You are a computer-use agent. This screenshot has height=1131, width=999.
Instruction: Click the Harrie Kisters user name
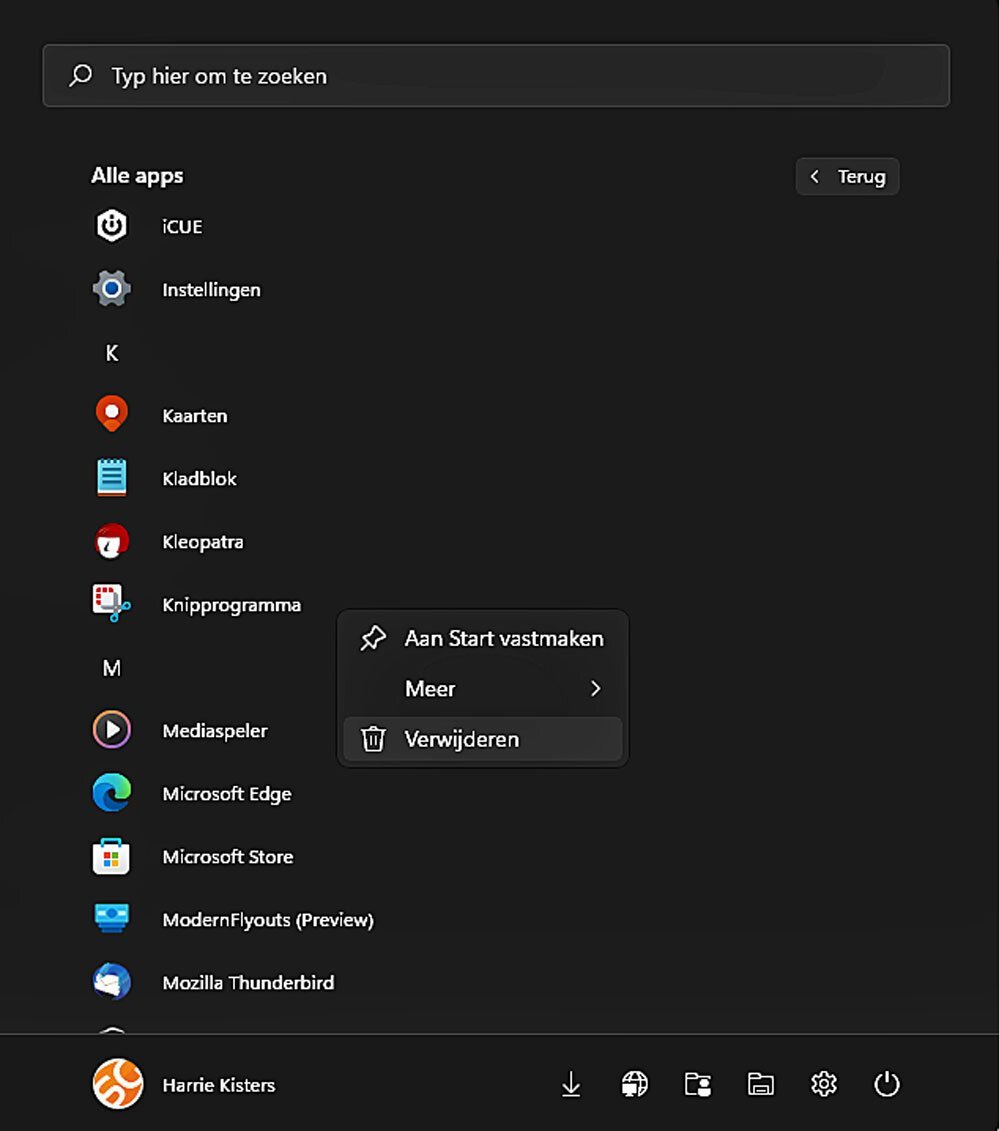coord(219,1085)
